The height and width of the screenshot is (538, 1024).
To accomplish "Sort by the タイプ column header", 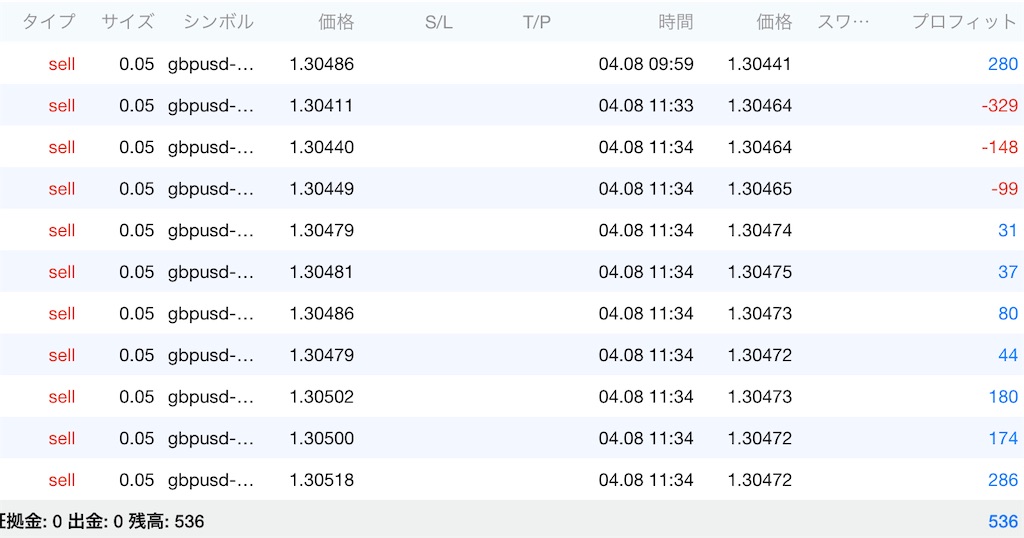I will (49, 22).
